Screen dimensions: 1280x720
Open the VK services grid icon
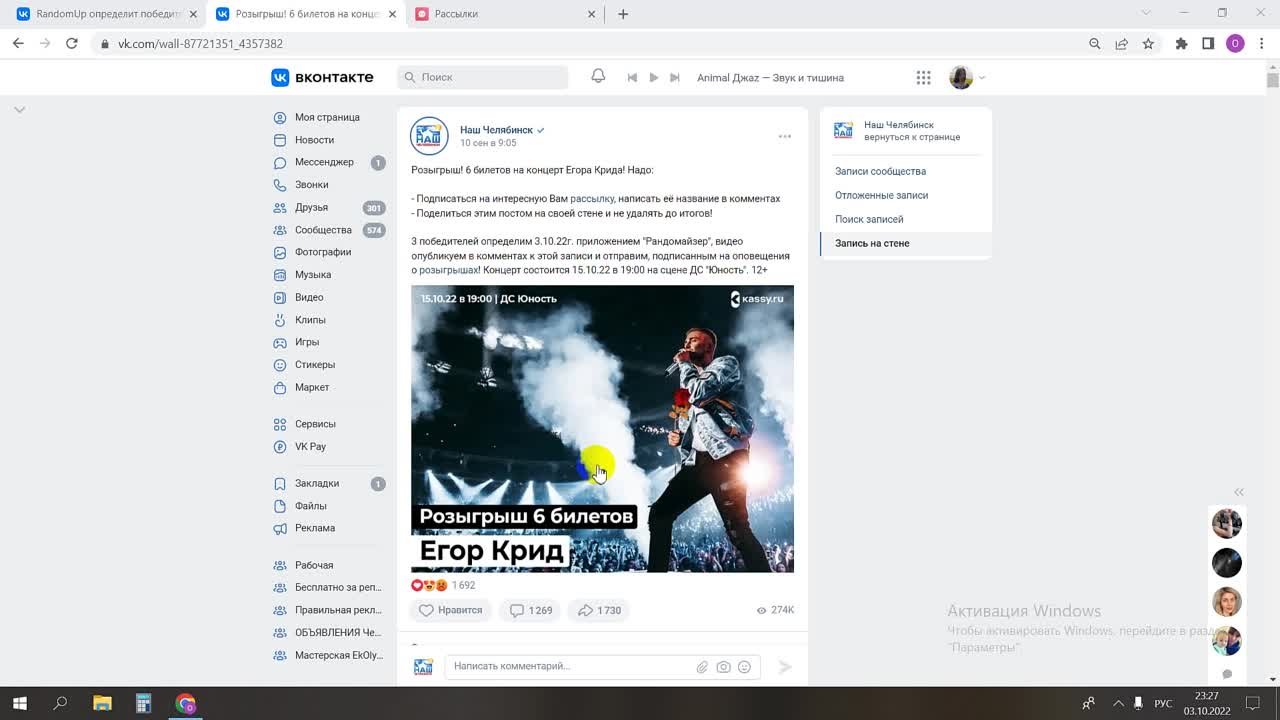[x=923, y=78]
